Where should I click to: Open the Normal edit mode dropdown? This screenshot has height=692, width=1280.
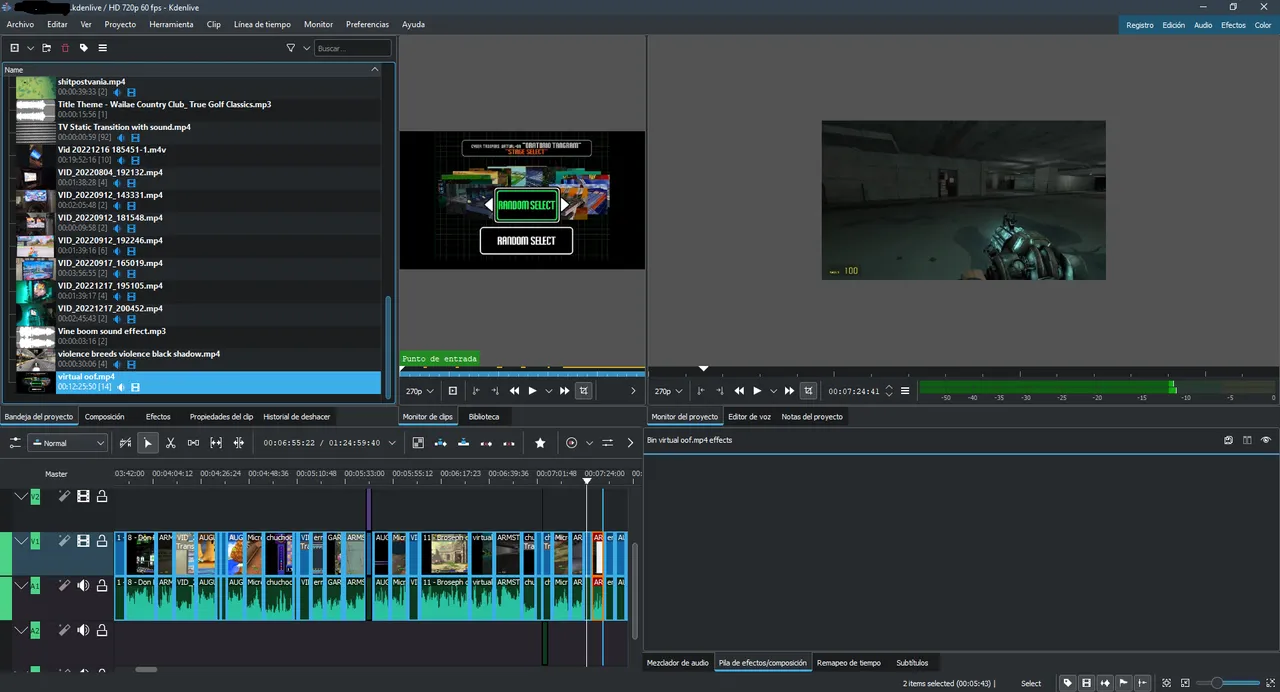point(68,443)
